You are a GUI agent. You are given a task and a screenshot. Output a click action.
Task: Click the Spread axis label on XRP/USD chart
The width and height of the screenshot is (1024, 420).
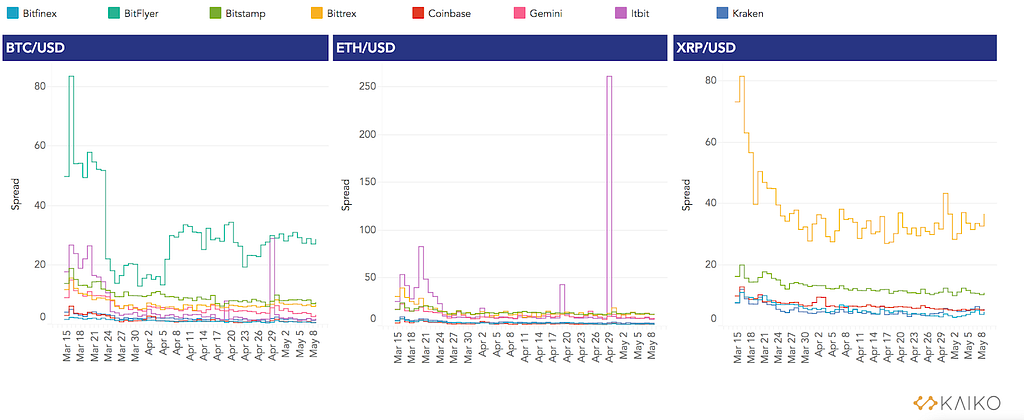coord(686,194)
